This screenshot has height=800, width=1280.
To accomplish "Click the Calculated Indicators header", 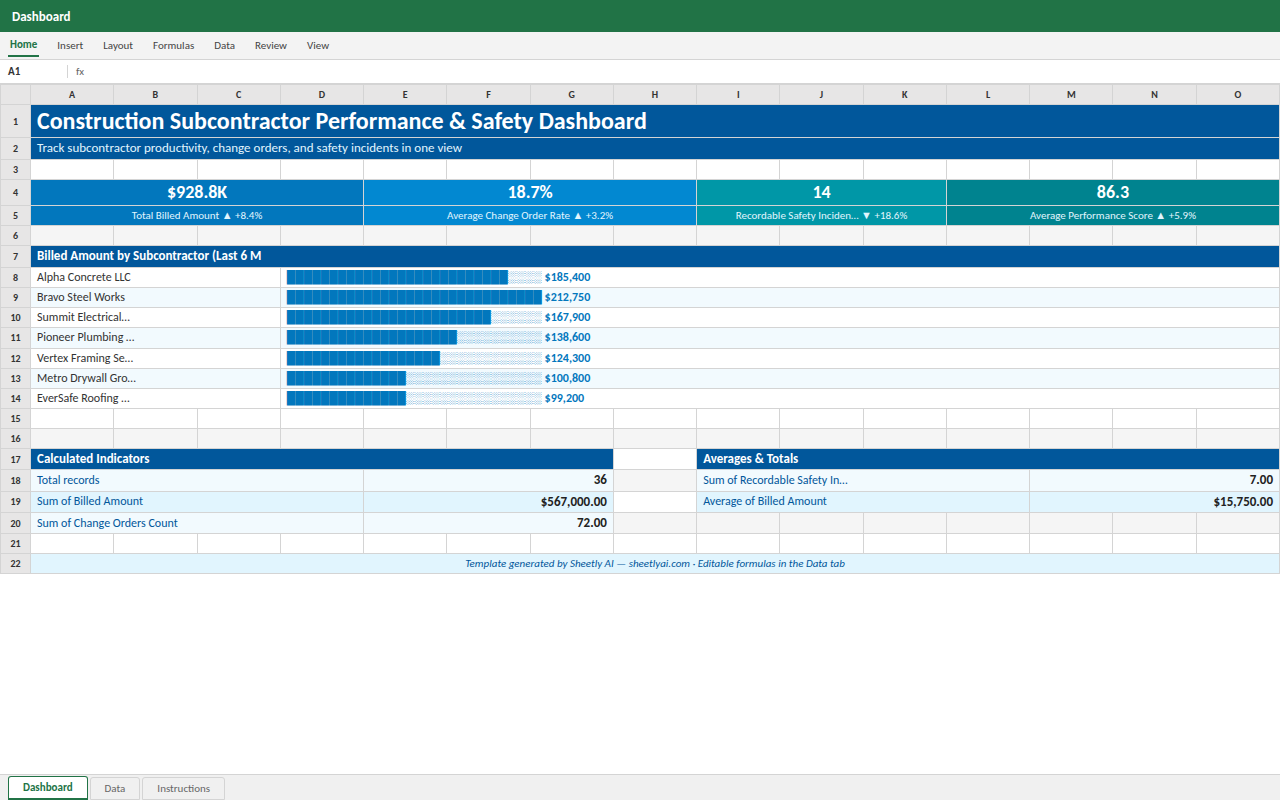I will [322, 459].
